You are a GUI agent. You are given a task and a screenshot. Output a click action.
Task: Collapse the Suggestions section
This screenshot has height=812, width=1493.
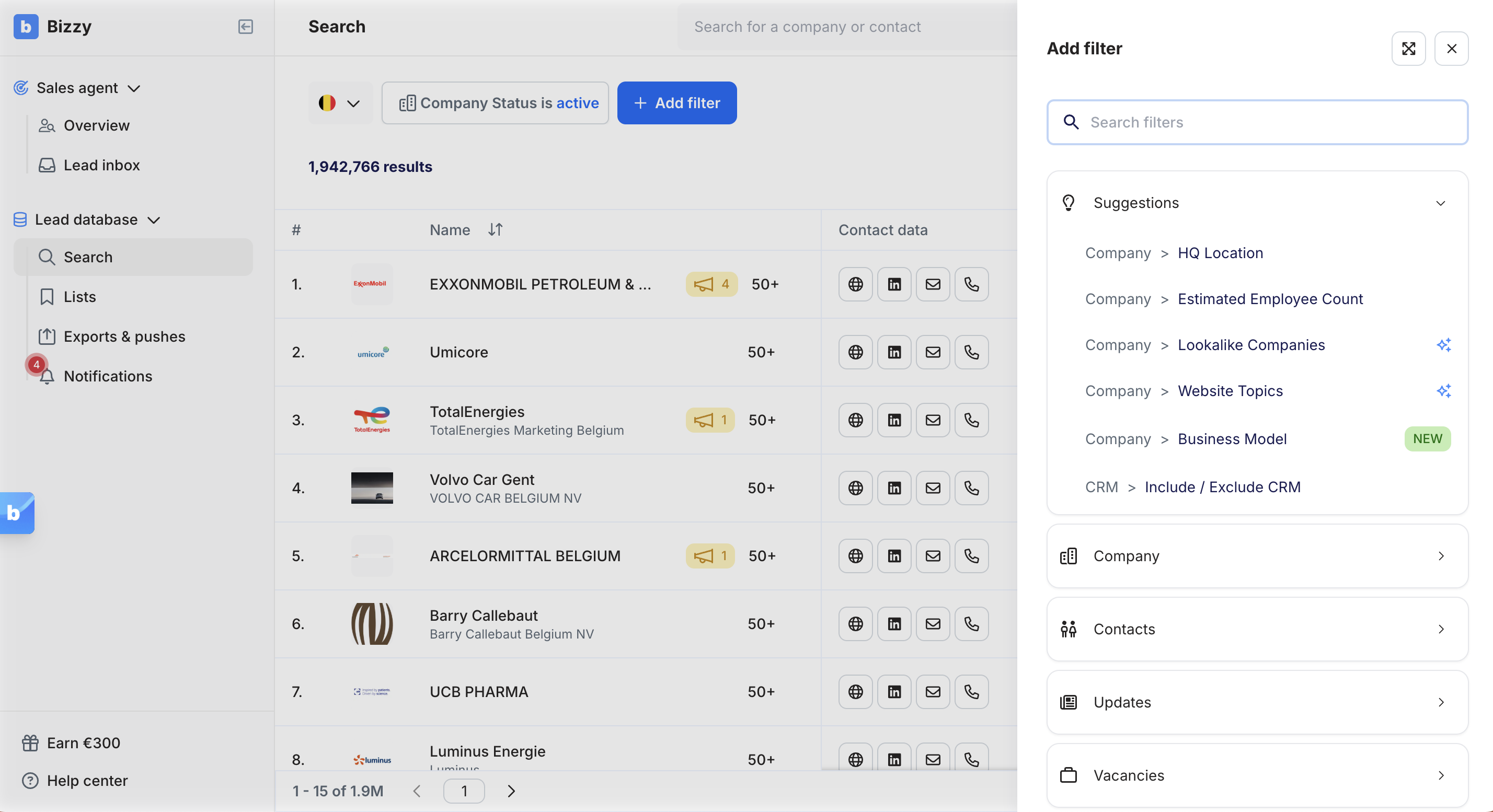click(x=1440, y=203)
